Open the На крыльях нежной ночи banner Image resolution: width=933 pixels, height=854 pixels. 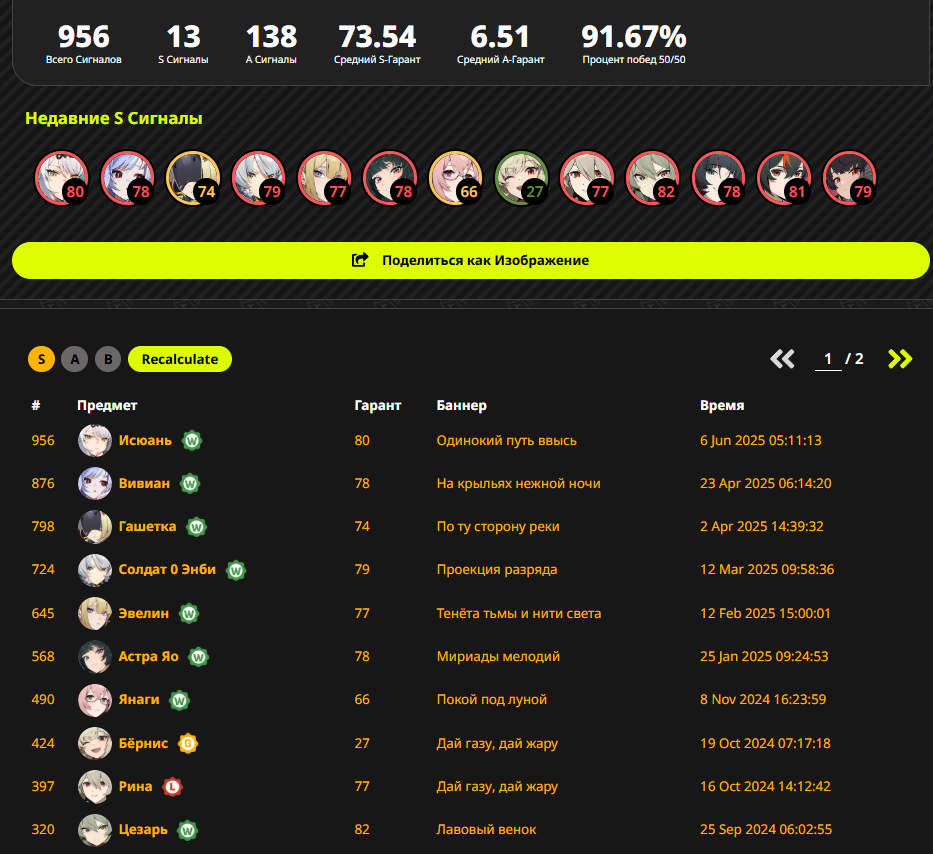pos(518,483)
